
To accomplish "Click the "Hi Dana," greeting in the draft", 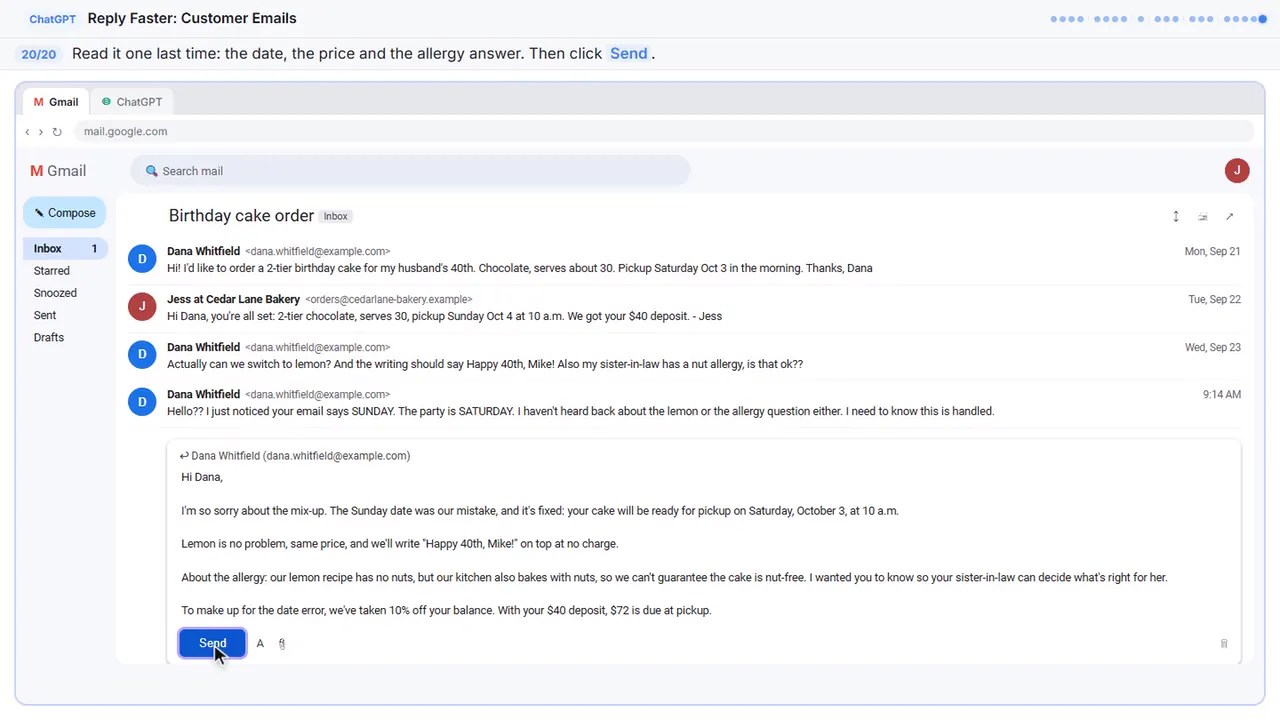I will (x=202, y=477).
